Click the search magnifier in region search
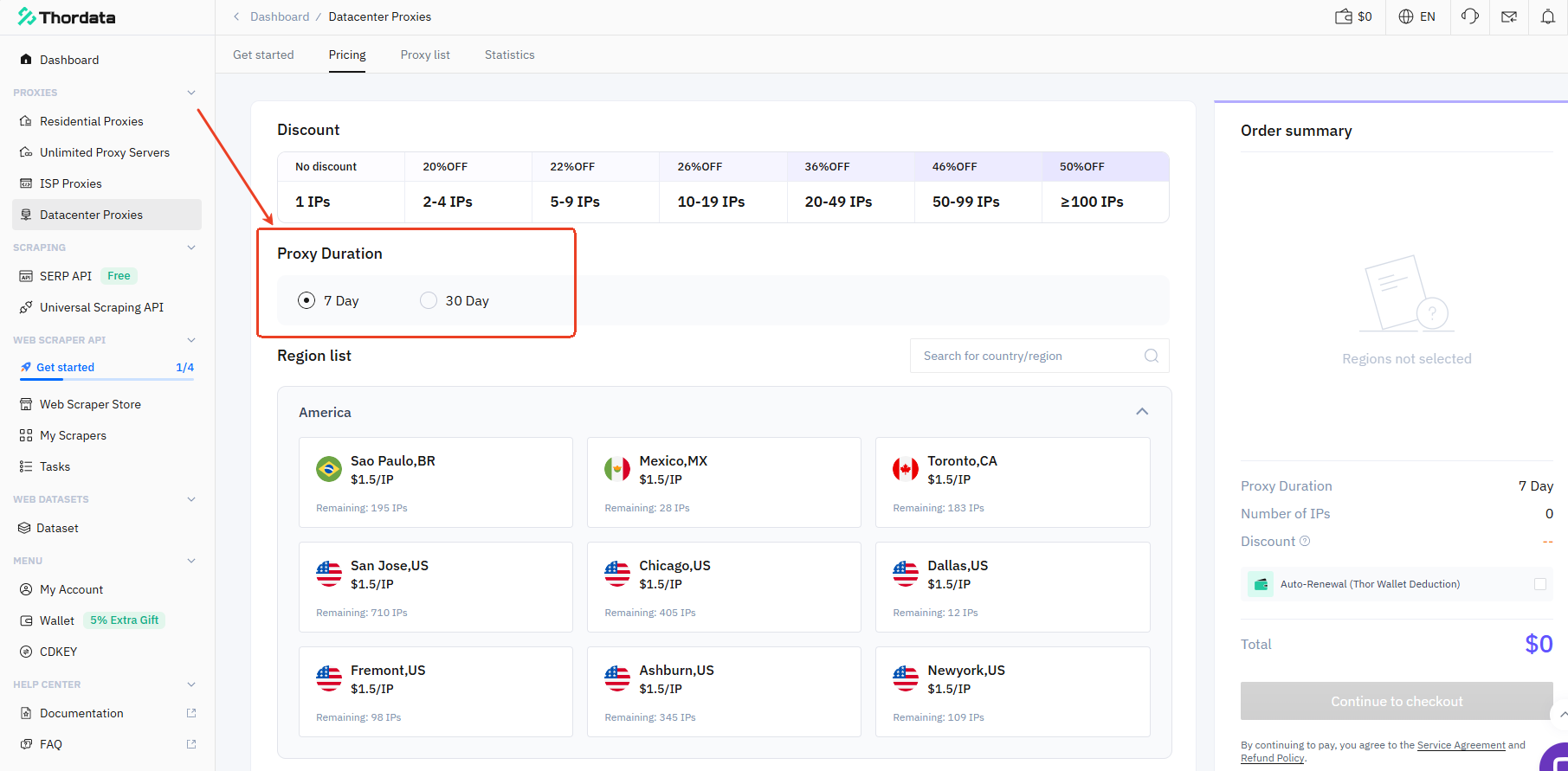Screen dimensions: 1568x771 tap(1151, 356)
